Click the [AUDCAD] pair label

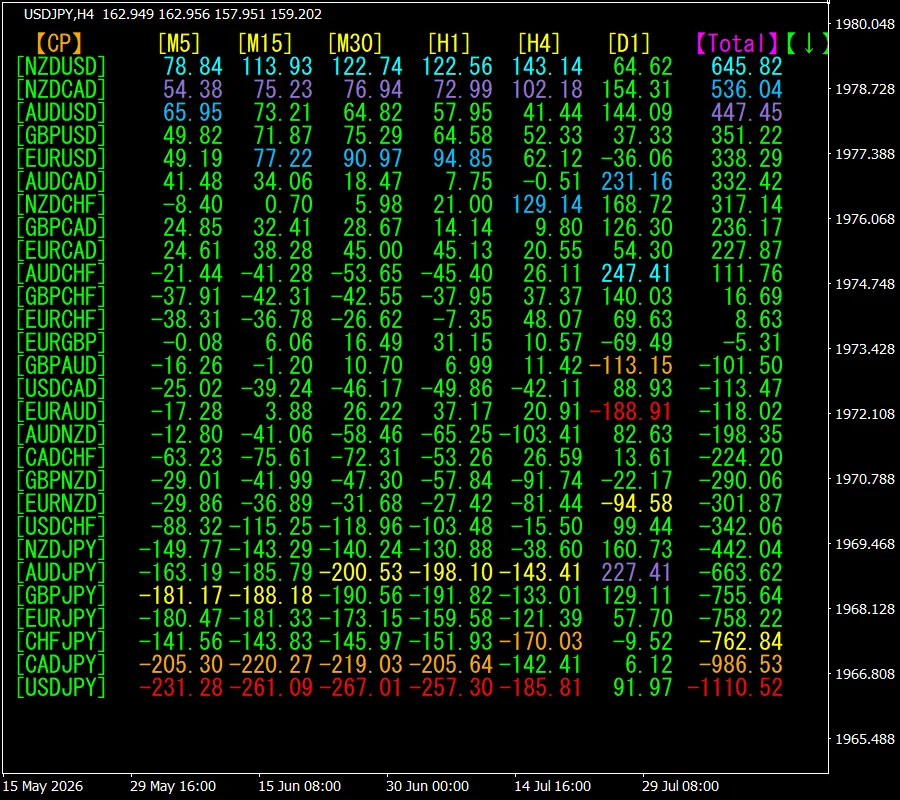pyautogui.click(x=61, y=181)
